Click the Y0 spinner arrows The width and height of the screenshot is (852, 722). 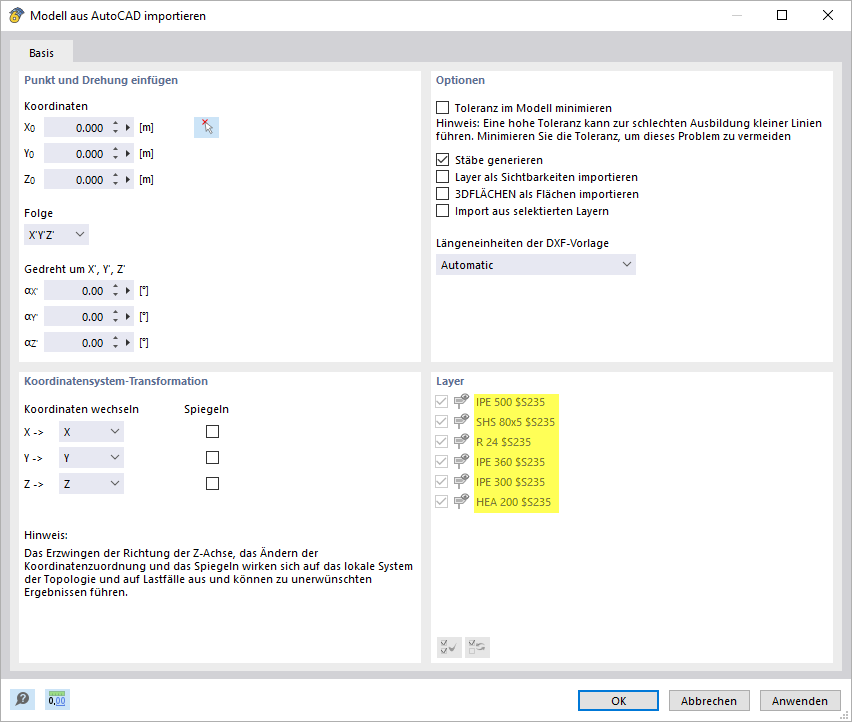(115, 153)
